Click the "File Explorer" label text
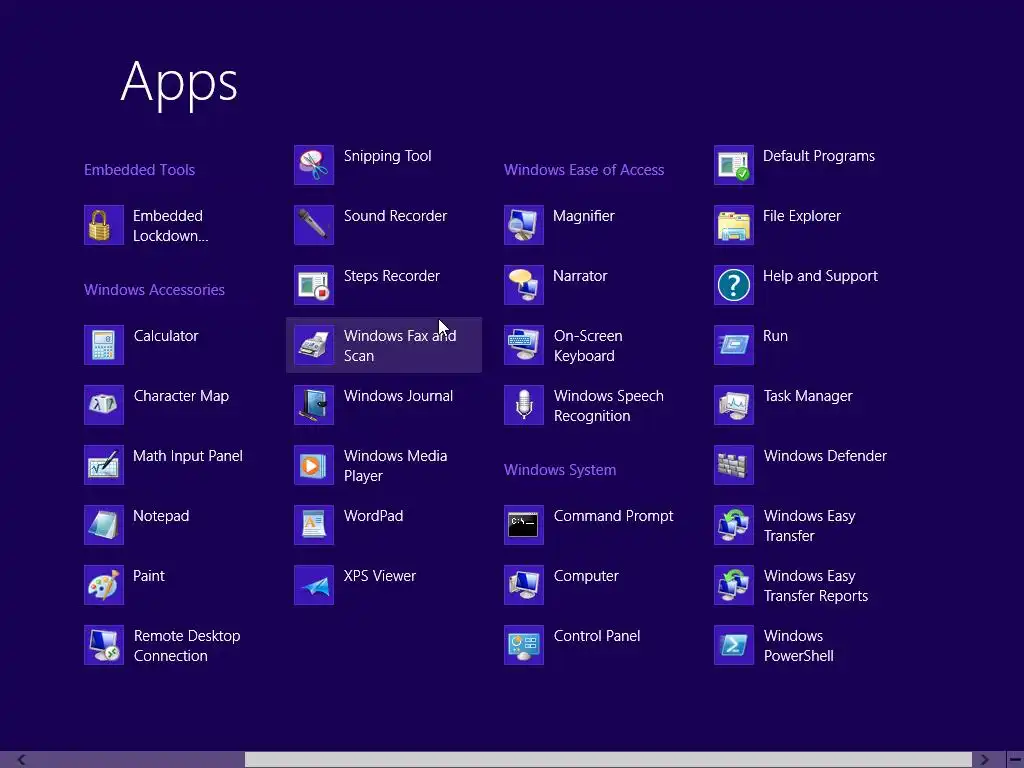1024x768 pixels. click(801, 216)
